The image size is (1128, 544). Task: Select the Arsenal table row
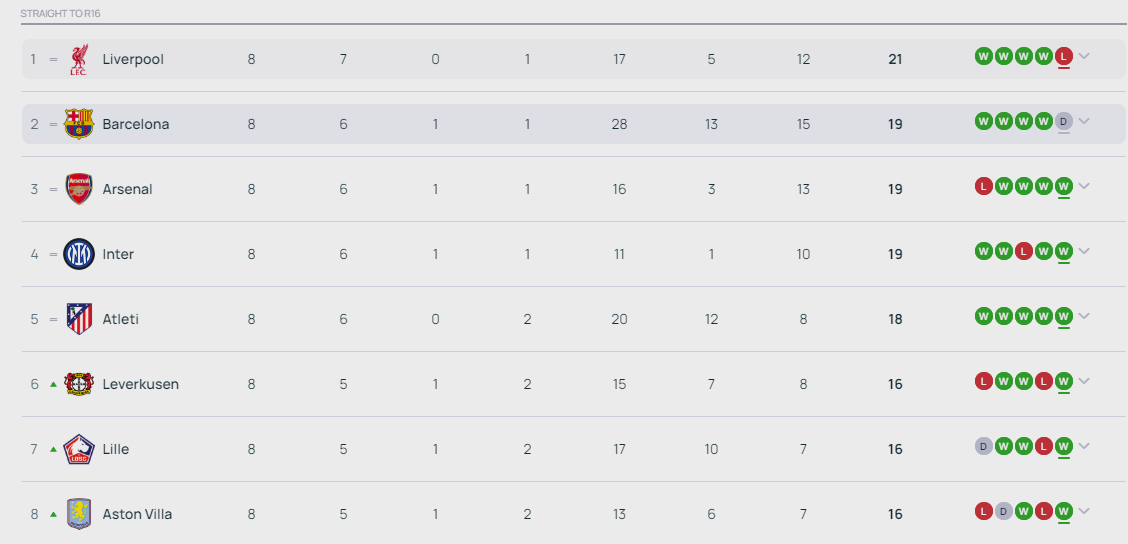click(573, 189)
